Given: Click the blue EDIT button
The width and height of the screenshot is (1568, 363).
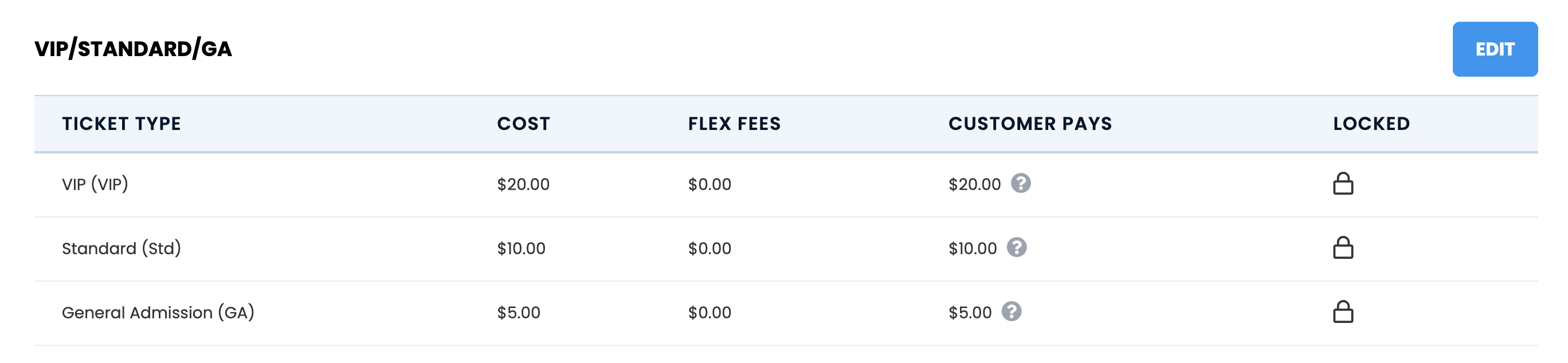Looking at the screenshot, I should tap(1494, 49).
